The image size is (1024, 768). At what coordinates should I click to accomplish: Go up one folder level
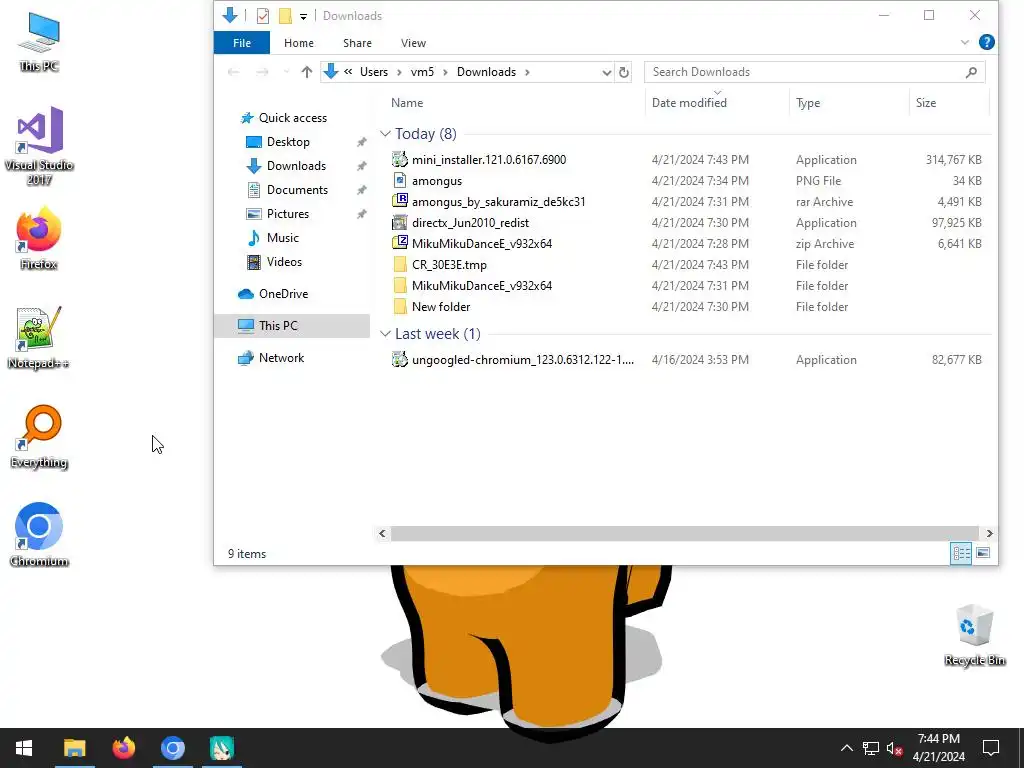tap(306, 72)
